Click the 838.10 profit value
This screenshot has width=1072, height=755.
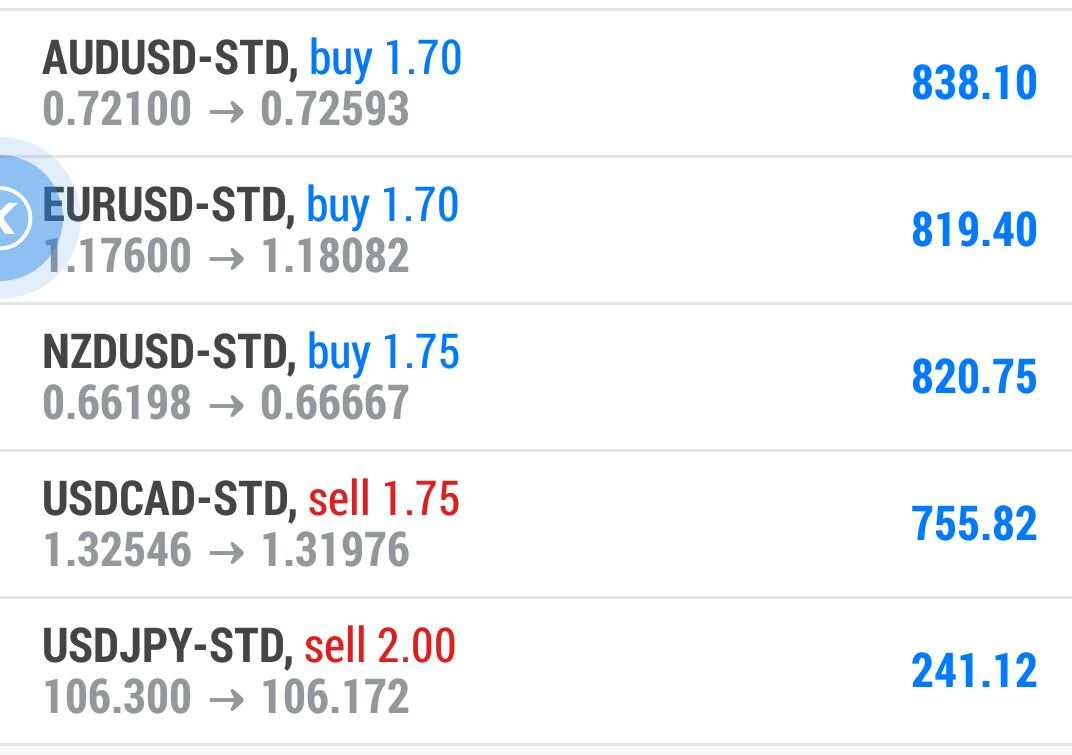[974, 83]
